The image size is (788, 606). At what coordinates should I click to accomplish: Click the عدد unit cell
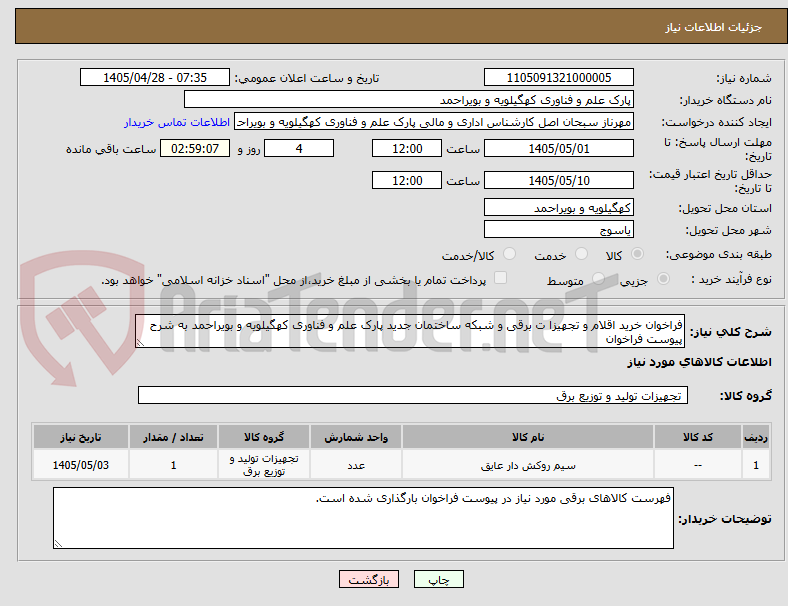[356, 465]
